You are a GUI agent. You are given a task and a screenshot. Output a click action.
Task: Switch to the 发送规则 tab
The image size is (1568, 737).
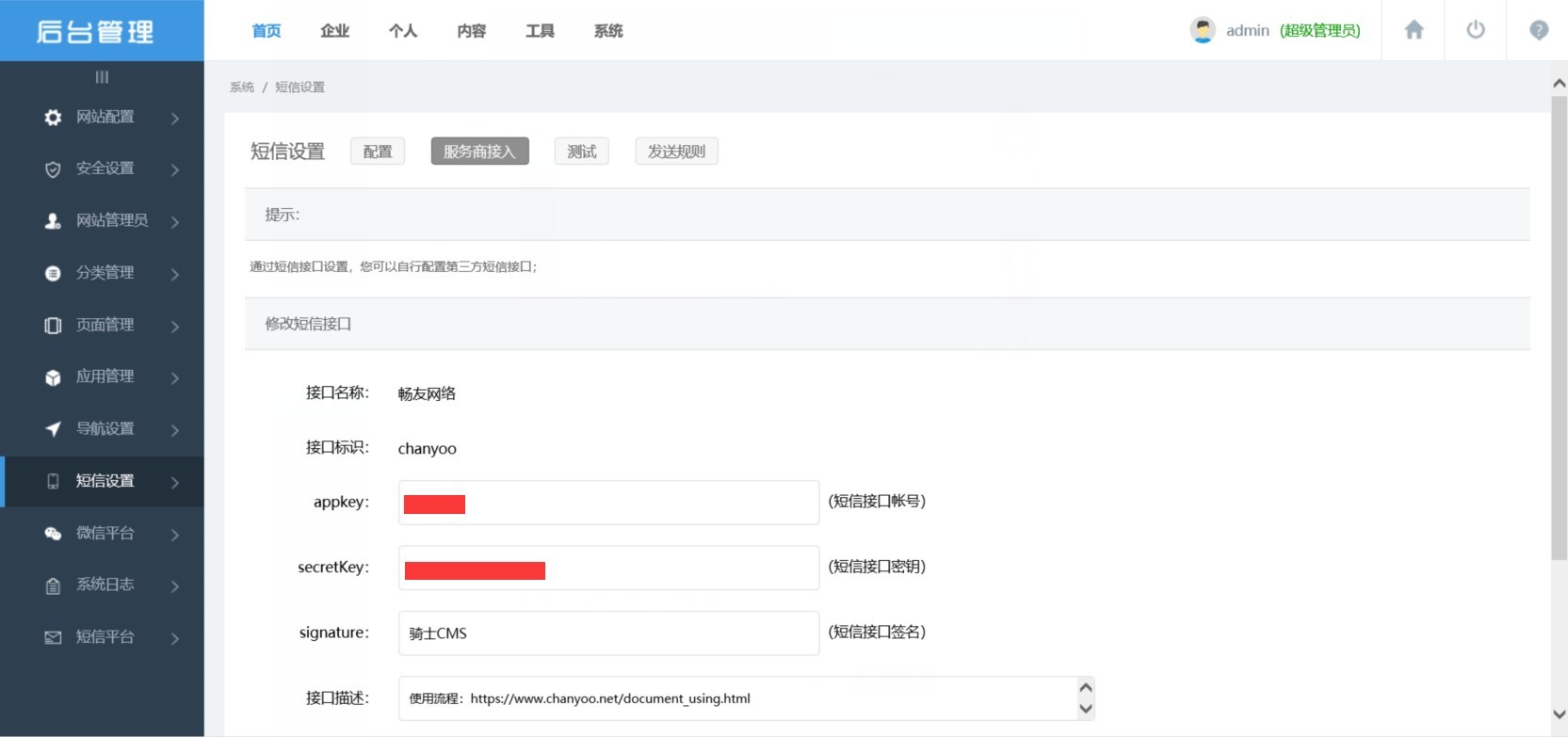click(676, 152)
